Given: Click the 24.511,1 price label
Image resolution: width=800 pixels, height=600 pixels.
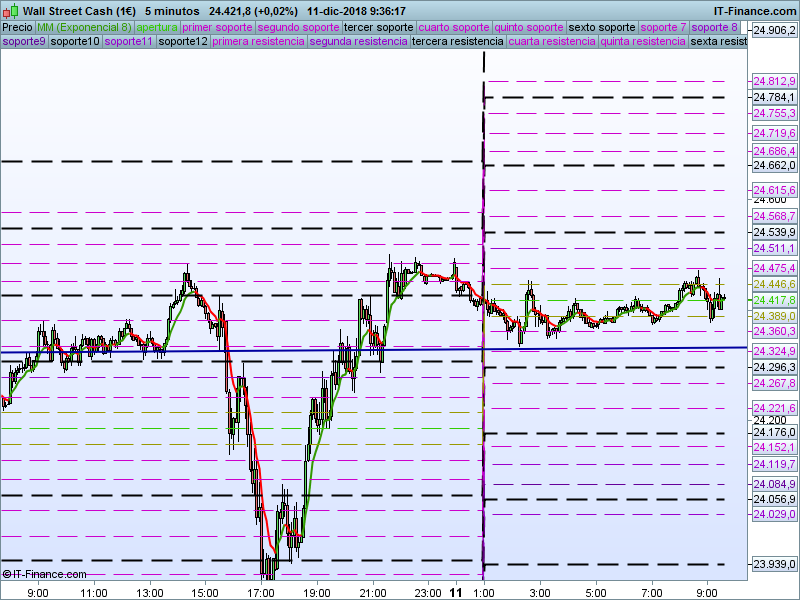Looking at the screenshot, I should [x=774, y=248].
